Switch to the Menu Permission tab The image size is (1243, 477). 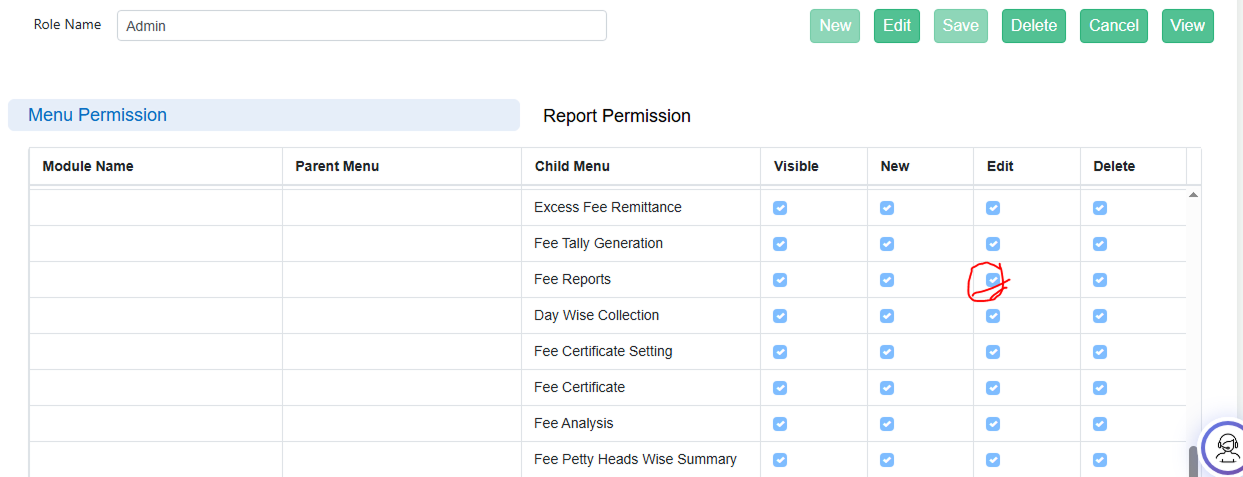point(264,115)
